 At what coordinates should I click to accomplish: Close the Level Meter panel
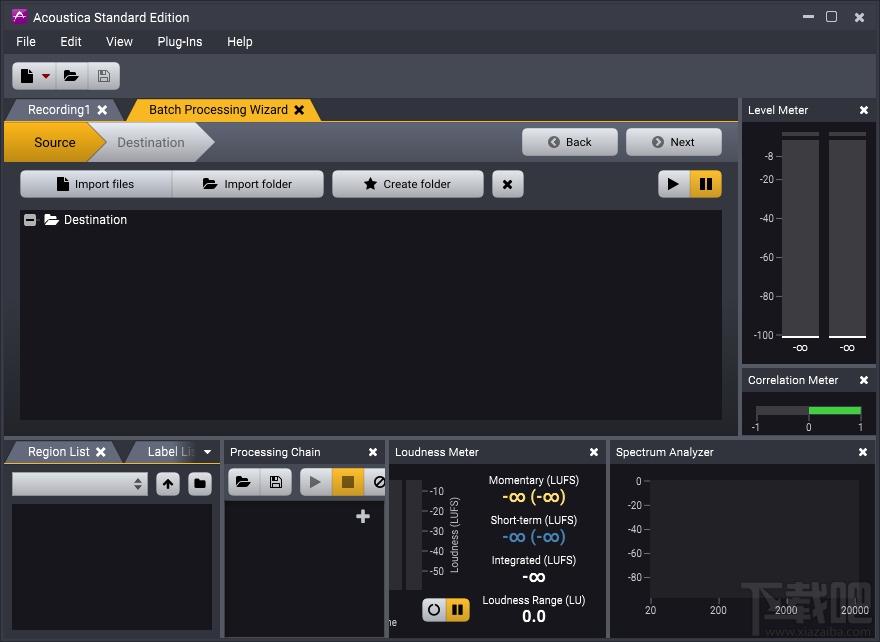(x=864, y=111)
